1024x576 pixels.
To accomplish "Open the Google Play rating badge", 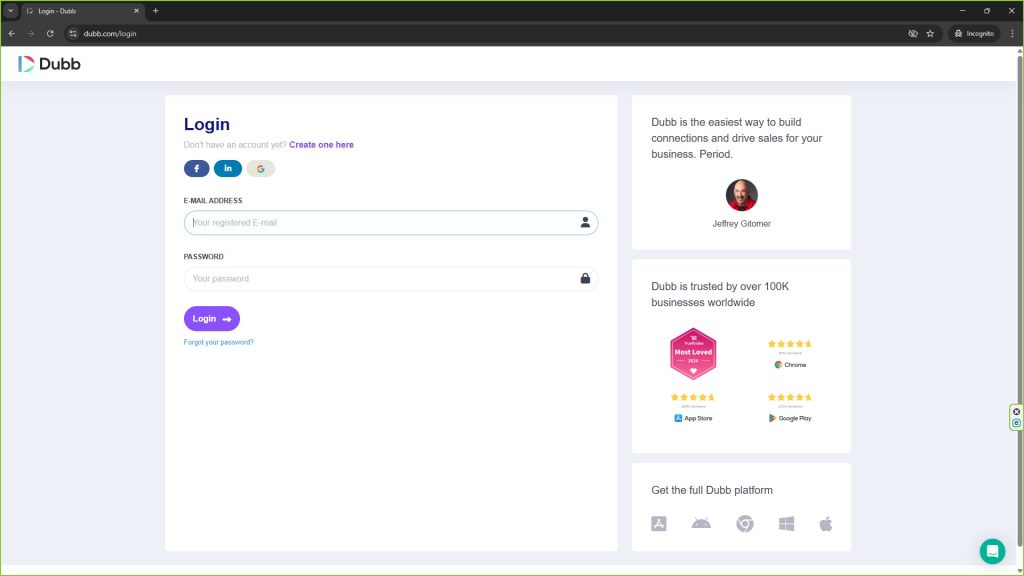I will pos(790,408).
